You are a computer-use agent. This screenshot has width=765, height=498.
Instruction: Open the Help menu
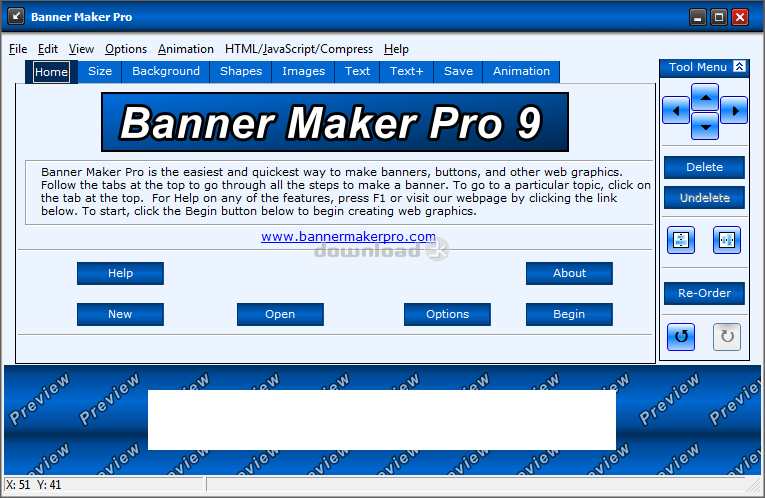pyautogui.click(x=396, y=49)
